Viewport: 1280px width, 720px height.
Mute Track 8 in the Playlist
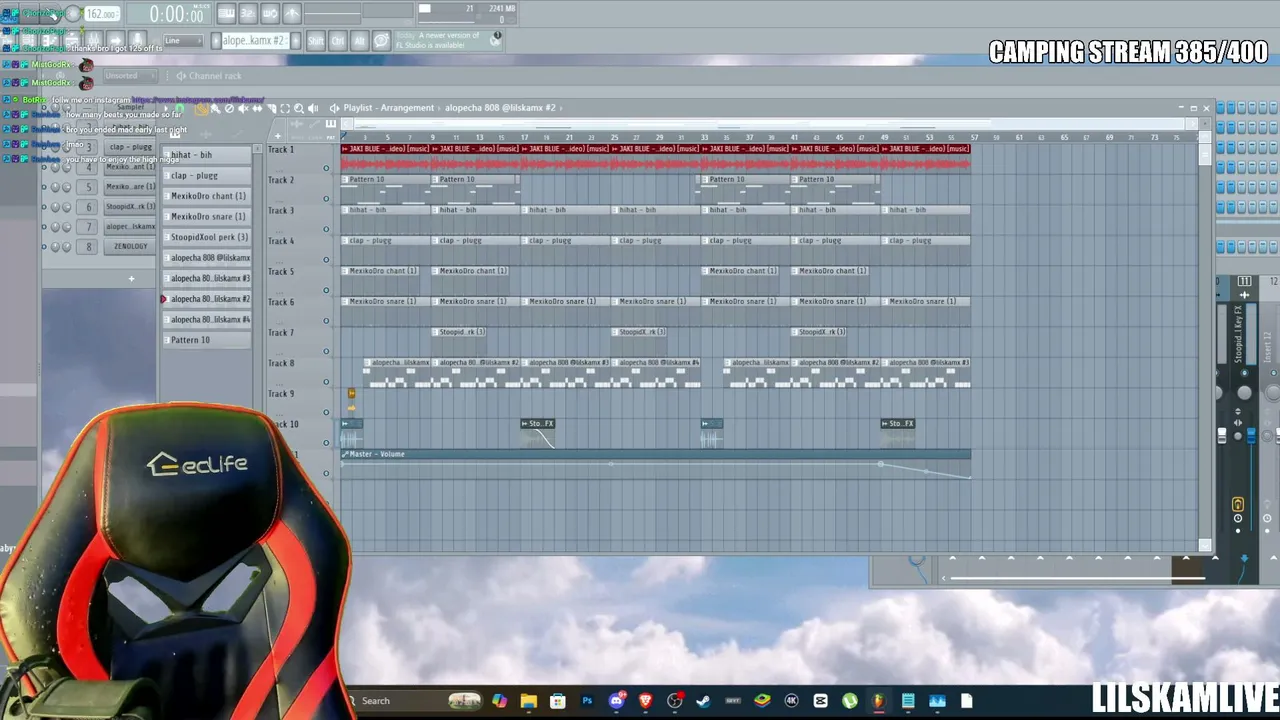(326, 381)
